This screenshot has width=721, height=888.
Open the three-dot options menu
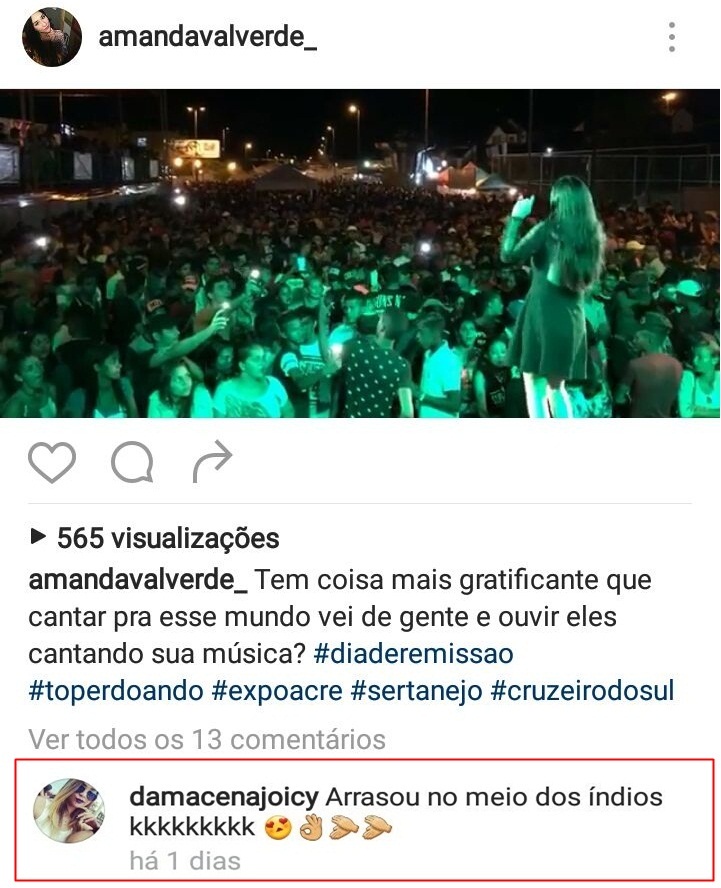pyautogui.click(x=672, y=37)
